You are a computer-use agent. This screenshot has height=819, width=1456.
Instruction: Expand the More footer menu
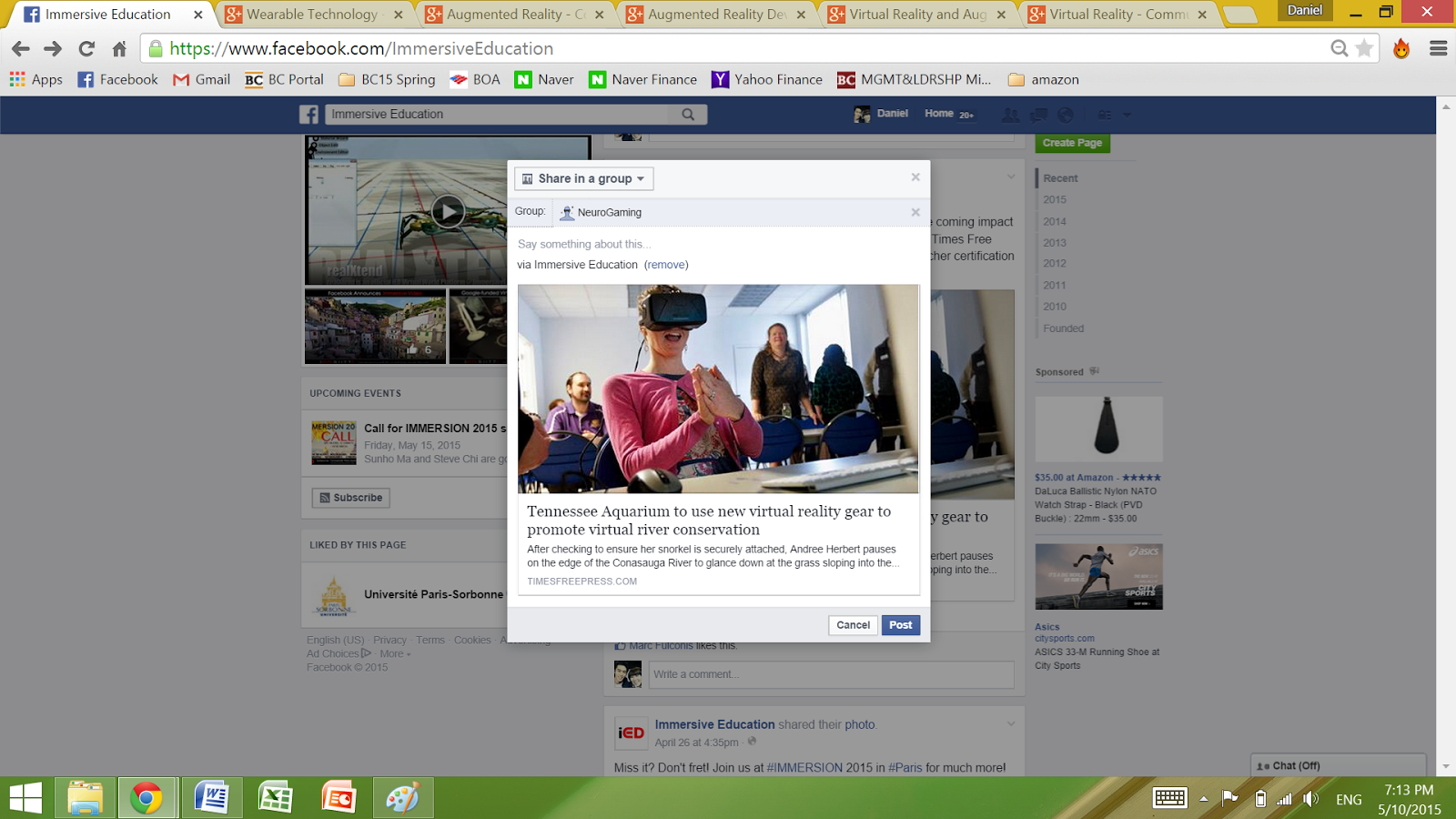pyautogui.click(x=395, y=653)
